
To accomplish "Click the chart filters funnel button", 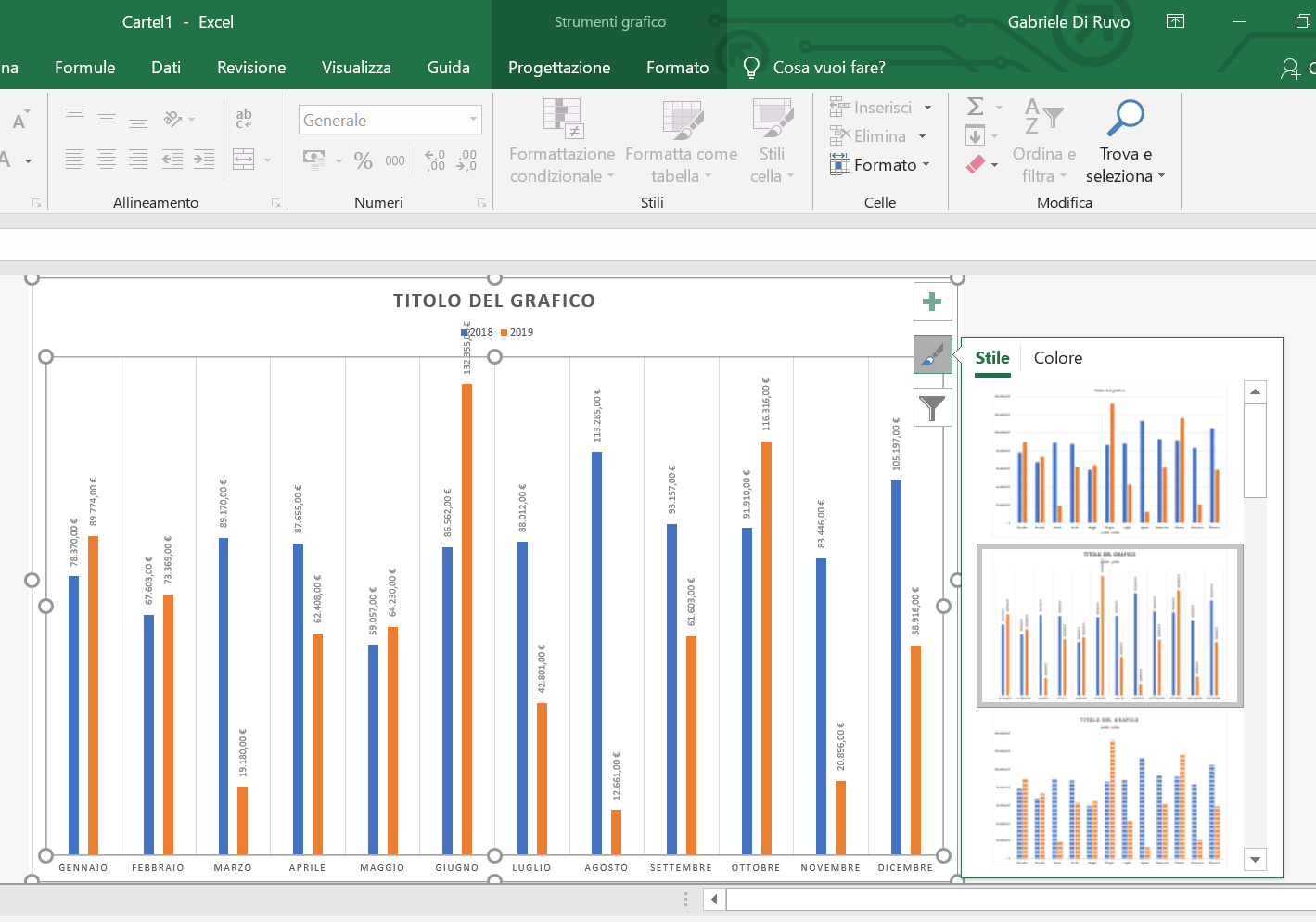I will coord(933,407).
